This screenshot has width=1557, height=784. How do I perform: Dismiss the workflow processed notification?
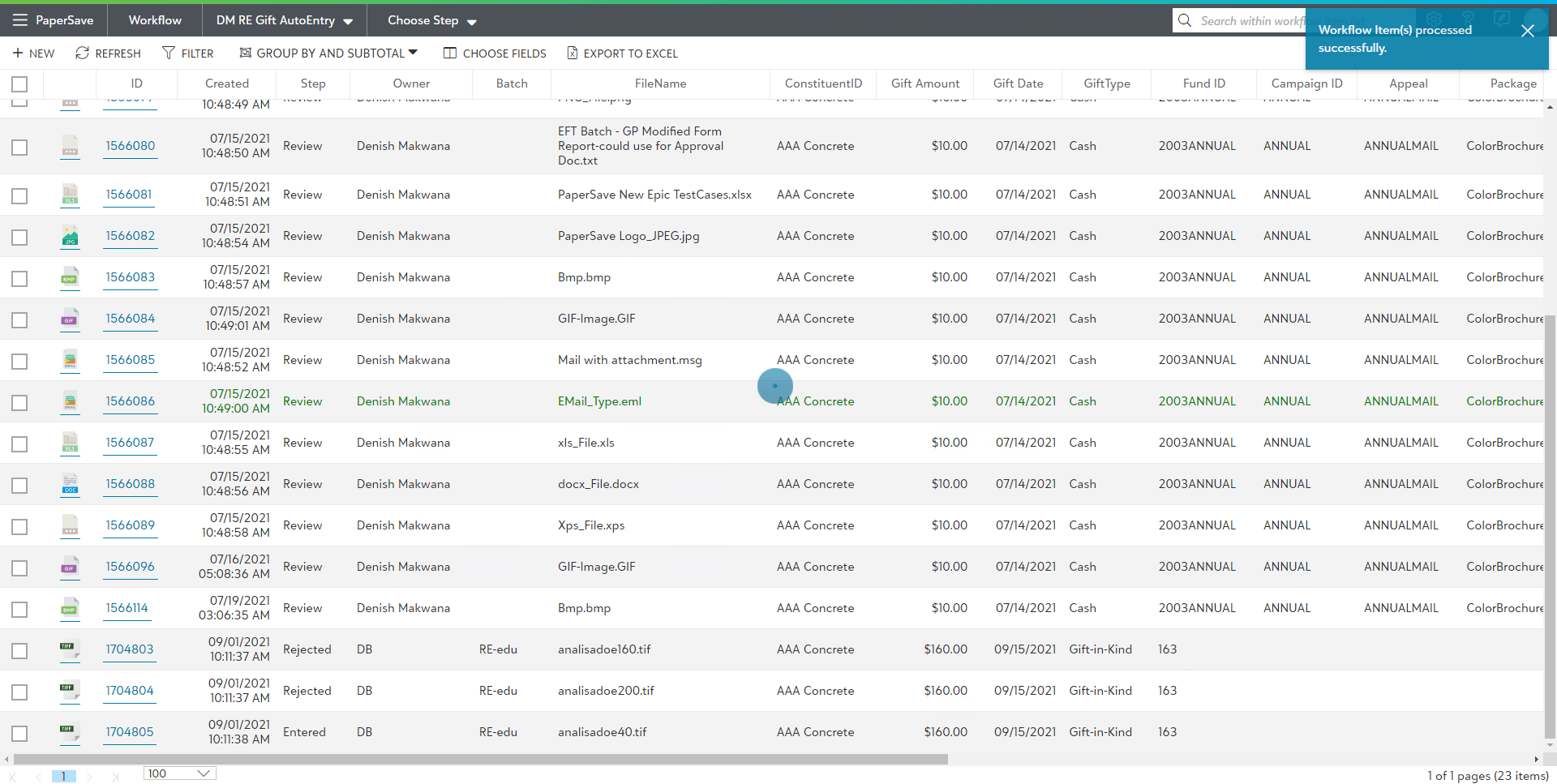(1527, 31)
